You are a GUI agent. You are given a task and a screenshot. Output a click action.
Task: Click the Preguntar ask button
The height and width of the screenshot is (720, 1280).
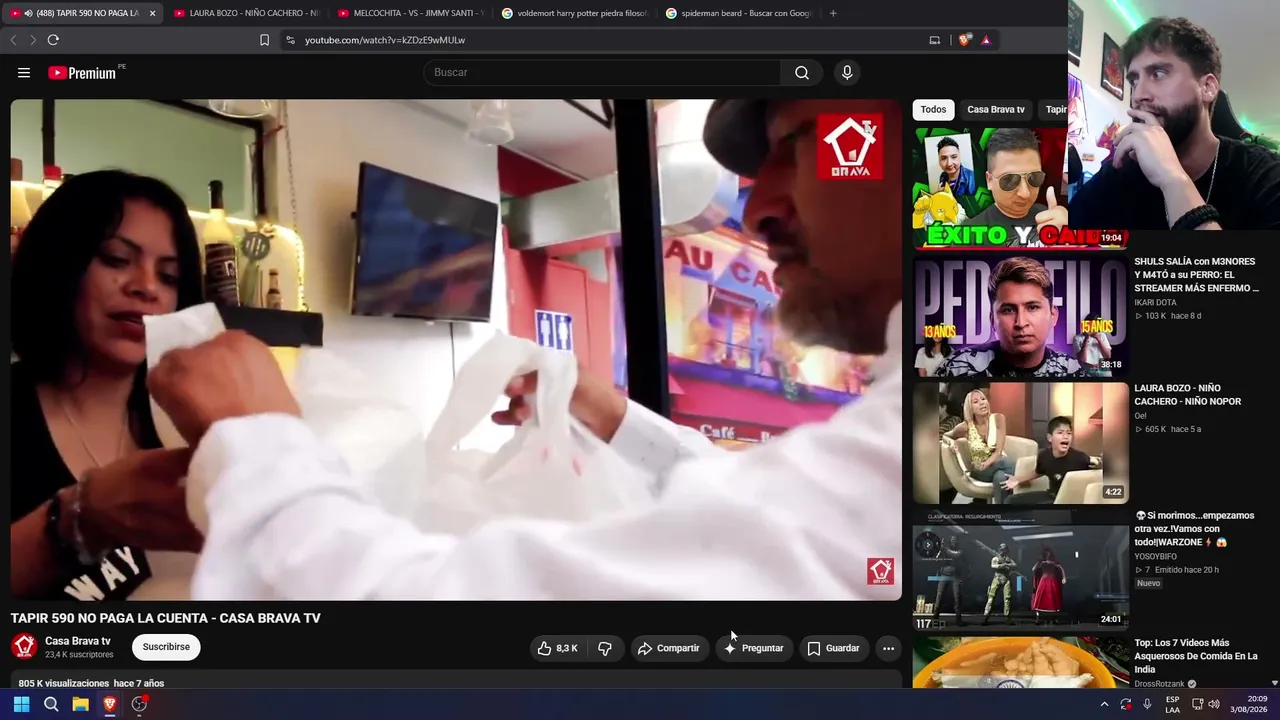(754, 648)
